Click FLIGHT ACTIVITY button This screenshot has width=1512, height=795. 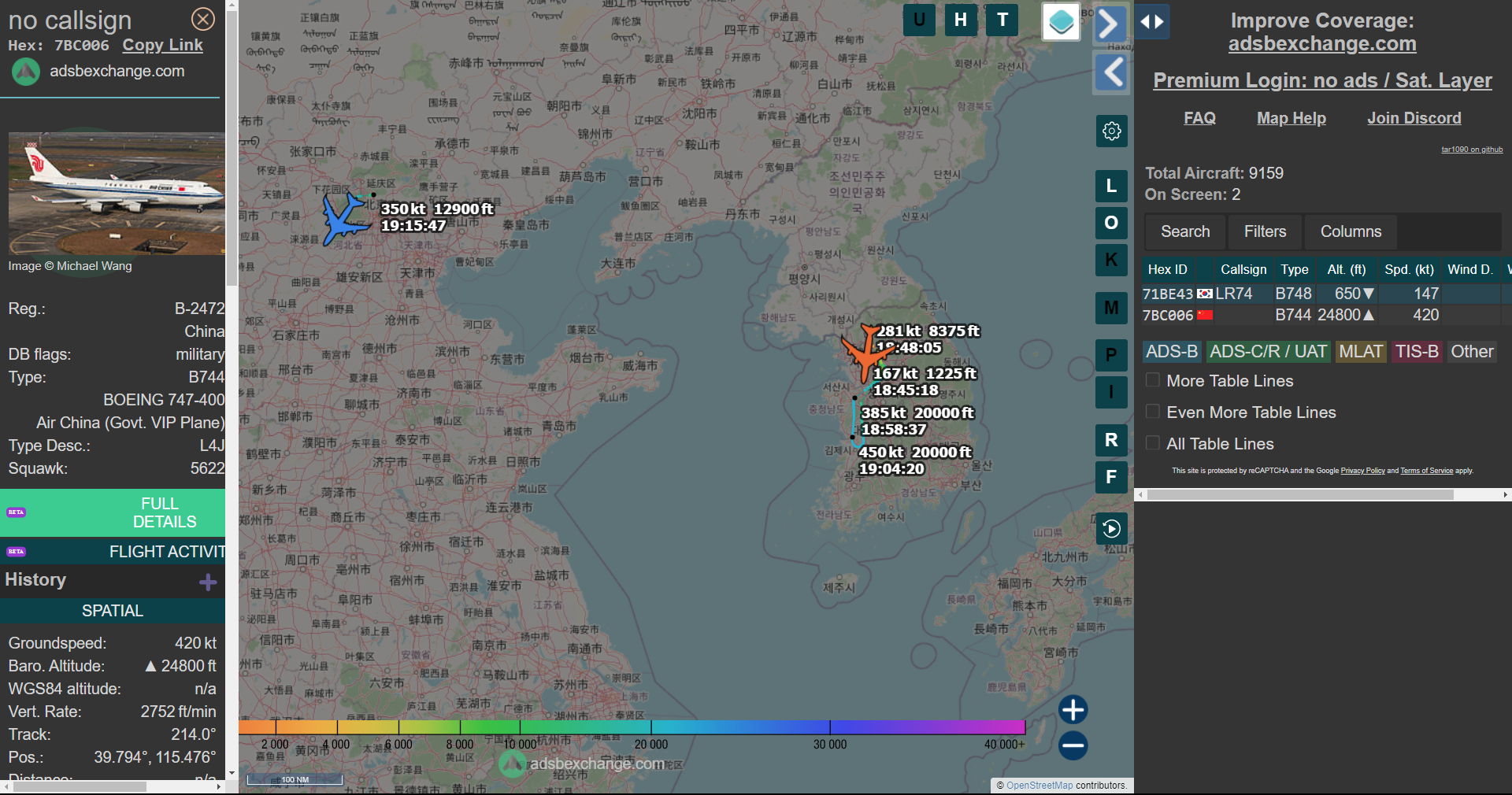[113, 552]
